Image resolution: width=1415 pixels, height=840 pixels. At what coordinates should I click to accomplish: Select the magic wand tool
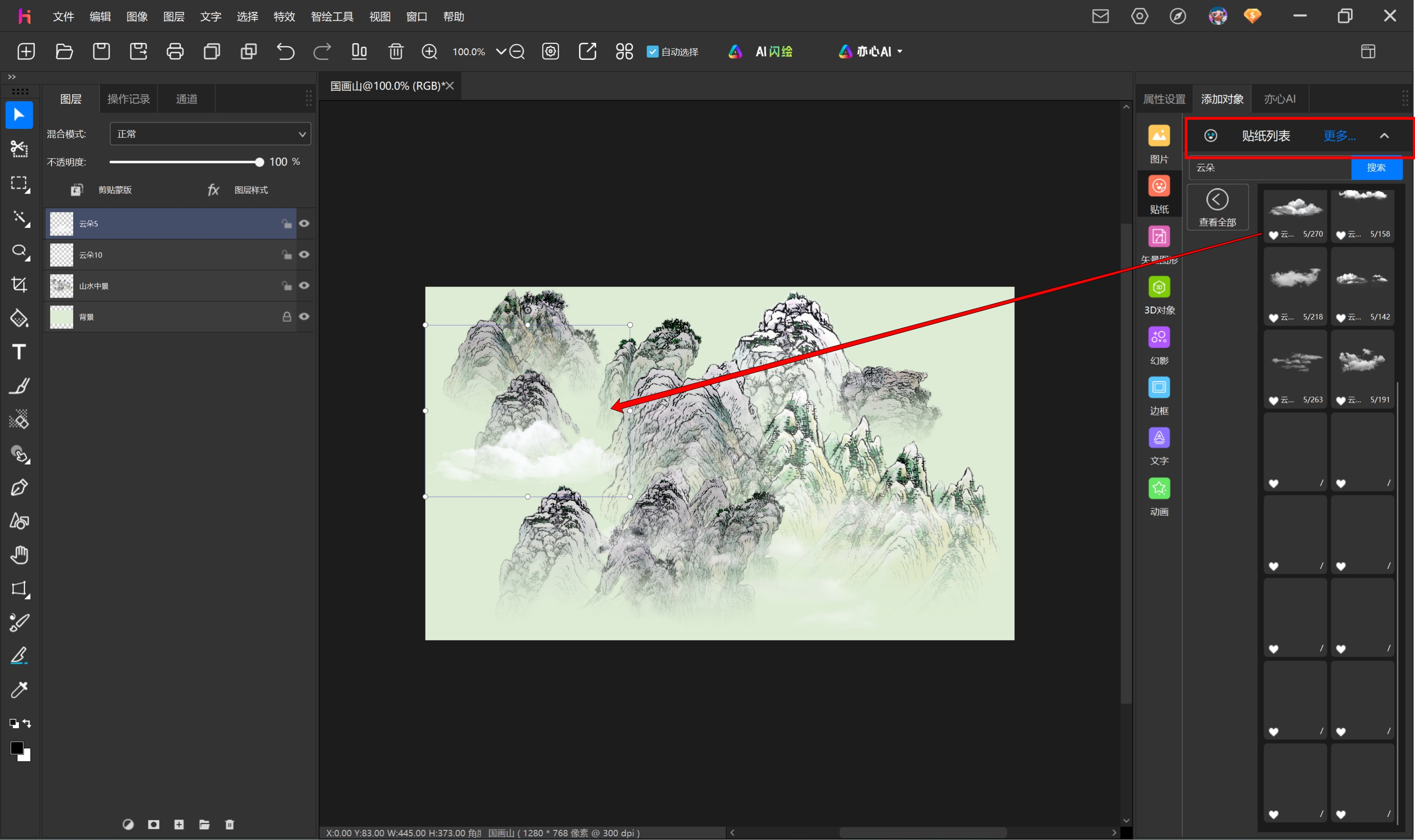[x=19, y=218]
